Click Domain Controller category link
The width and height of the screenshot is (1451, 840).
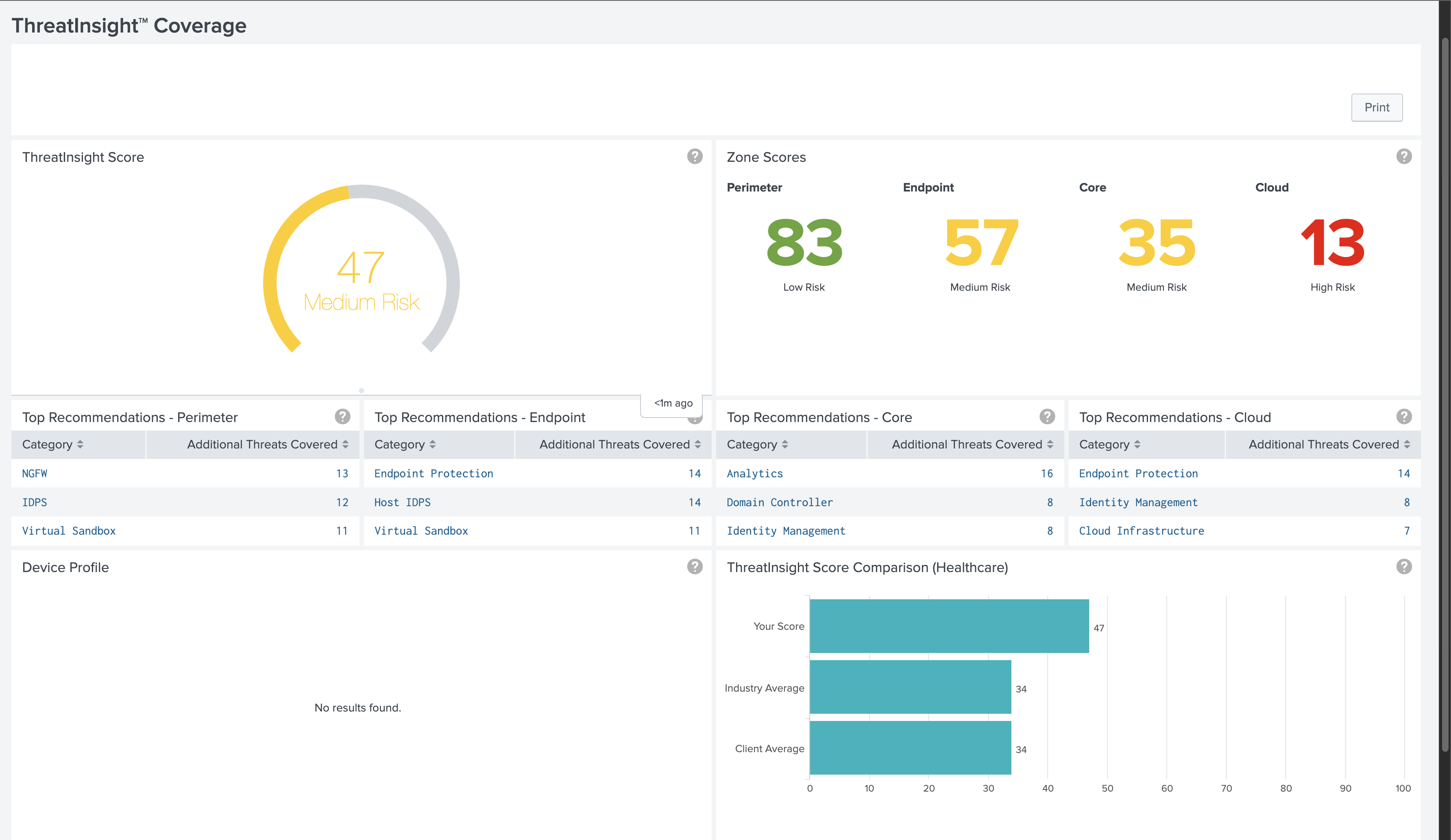click(x=779, y=502)
